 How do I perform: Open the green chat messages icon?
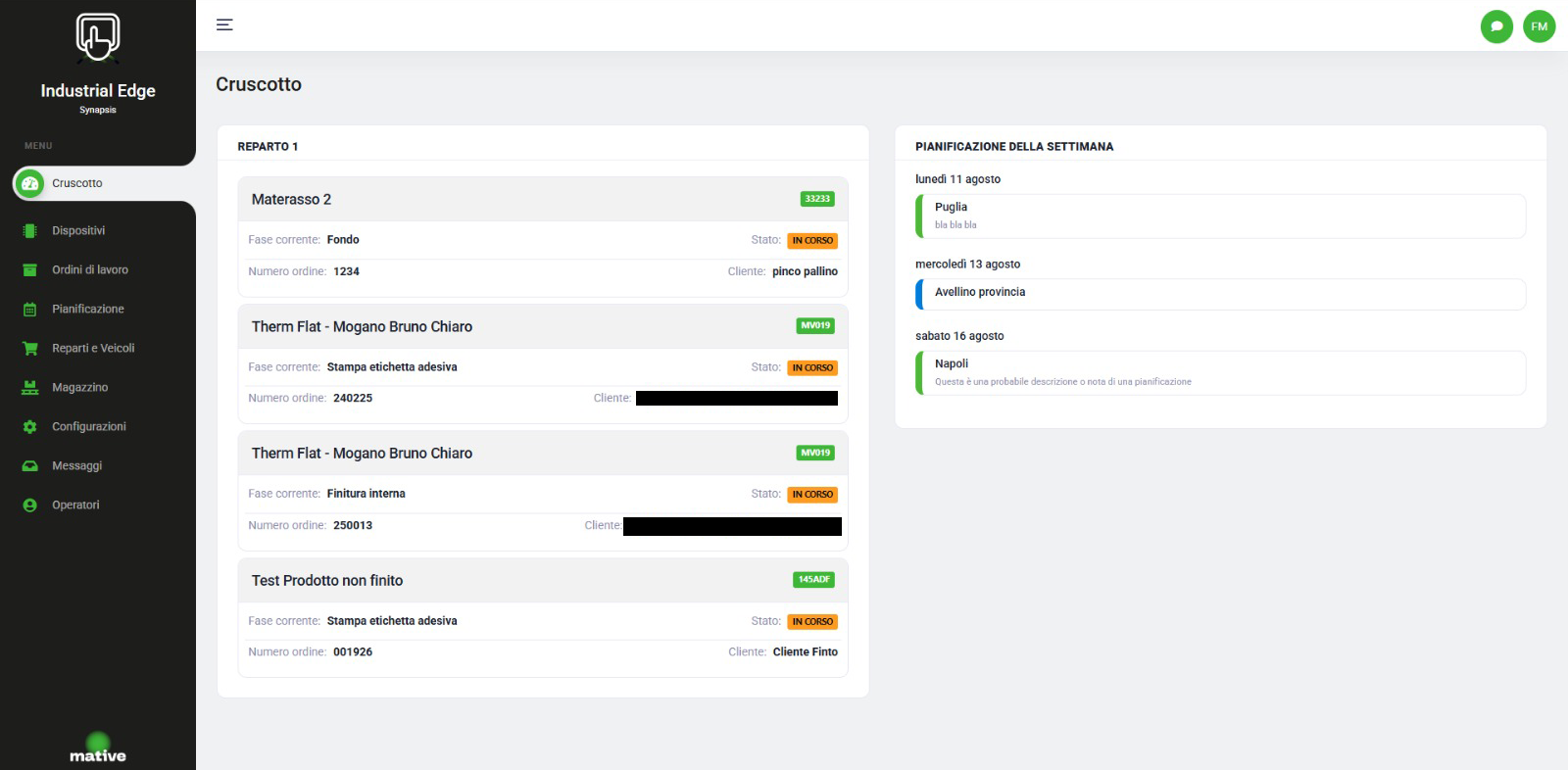1496,26
